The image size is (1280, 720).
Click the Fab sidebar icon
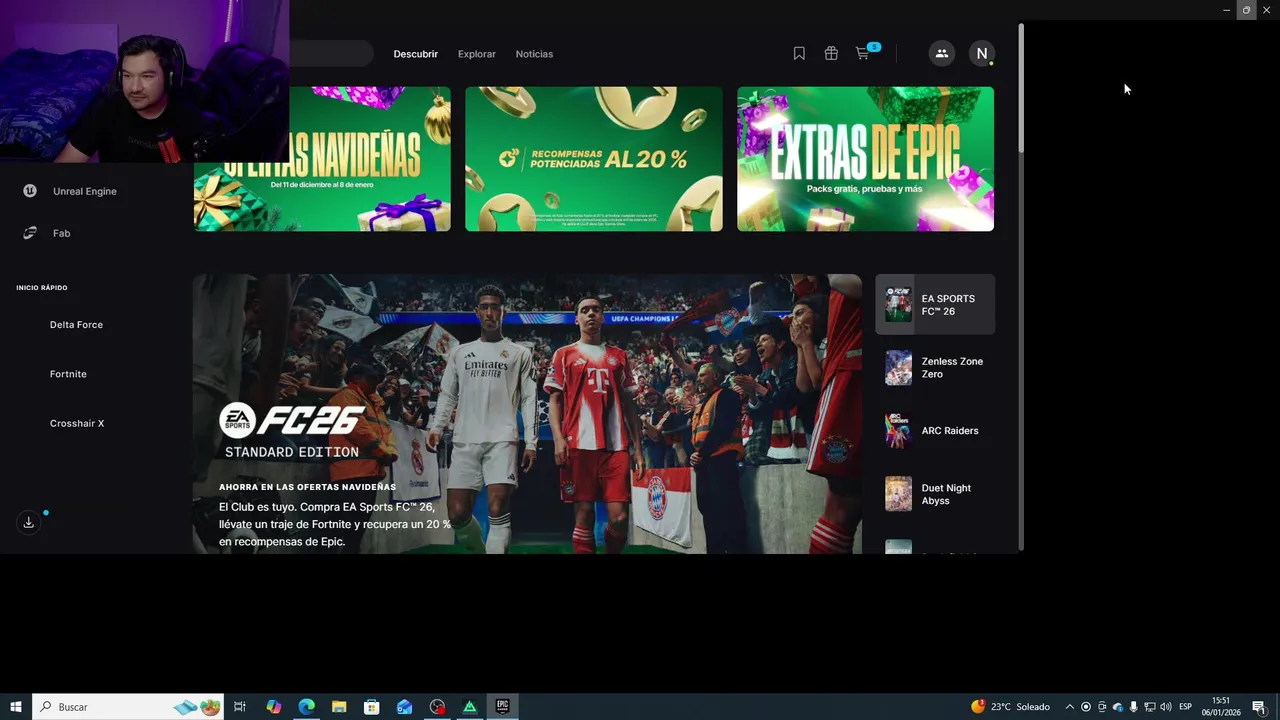coord(30,233)
